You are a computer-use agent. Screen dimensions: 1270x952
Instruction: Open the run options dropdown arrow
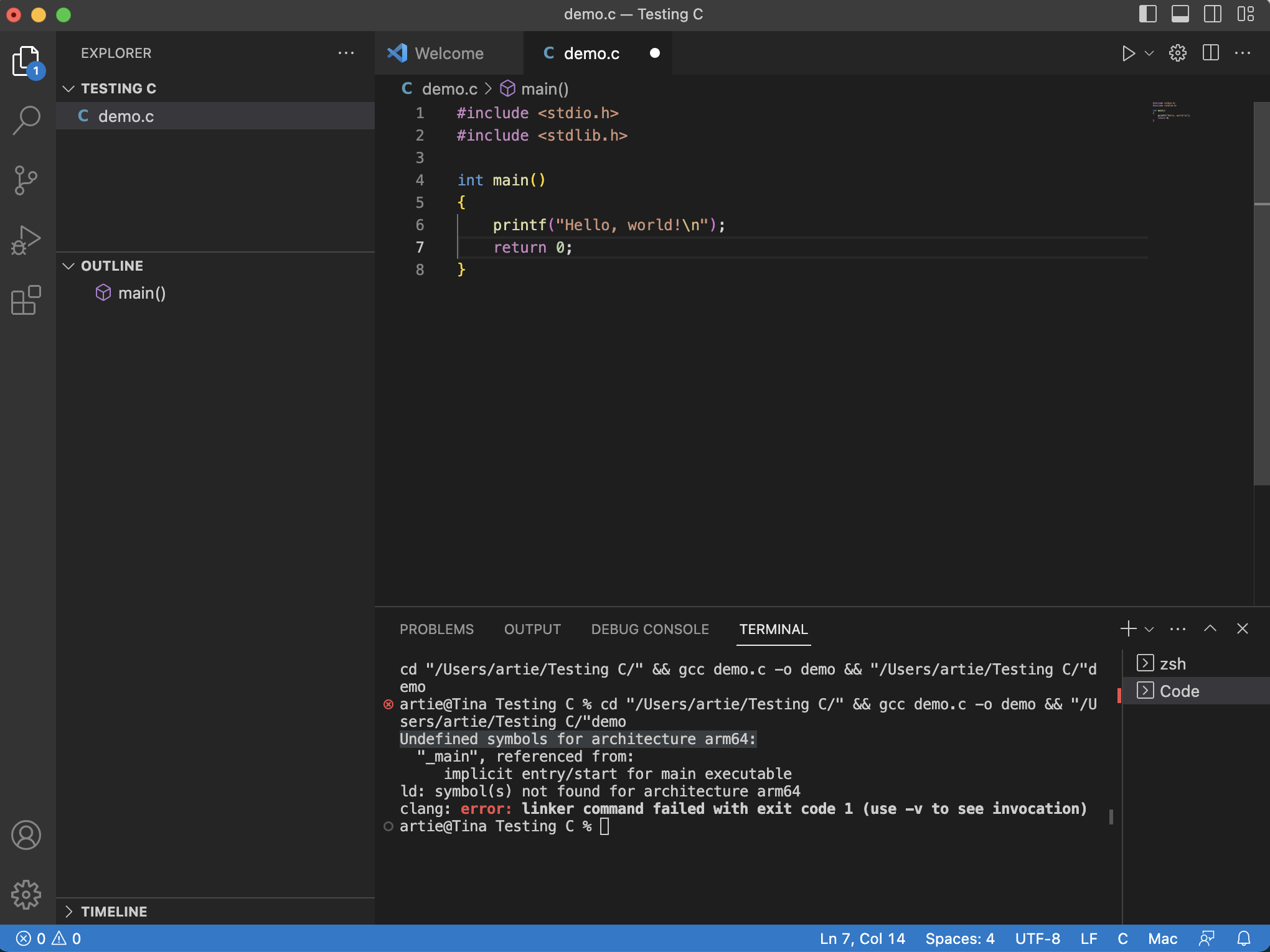point(1149,54)
